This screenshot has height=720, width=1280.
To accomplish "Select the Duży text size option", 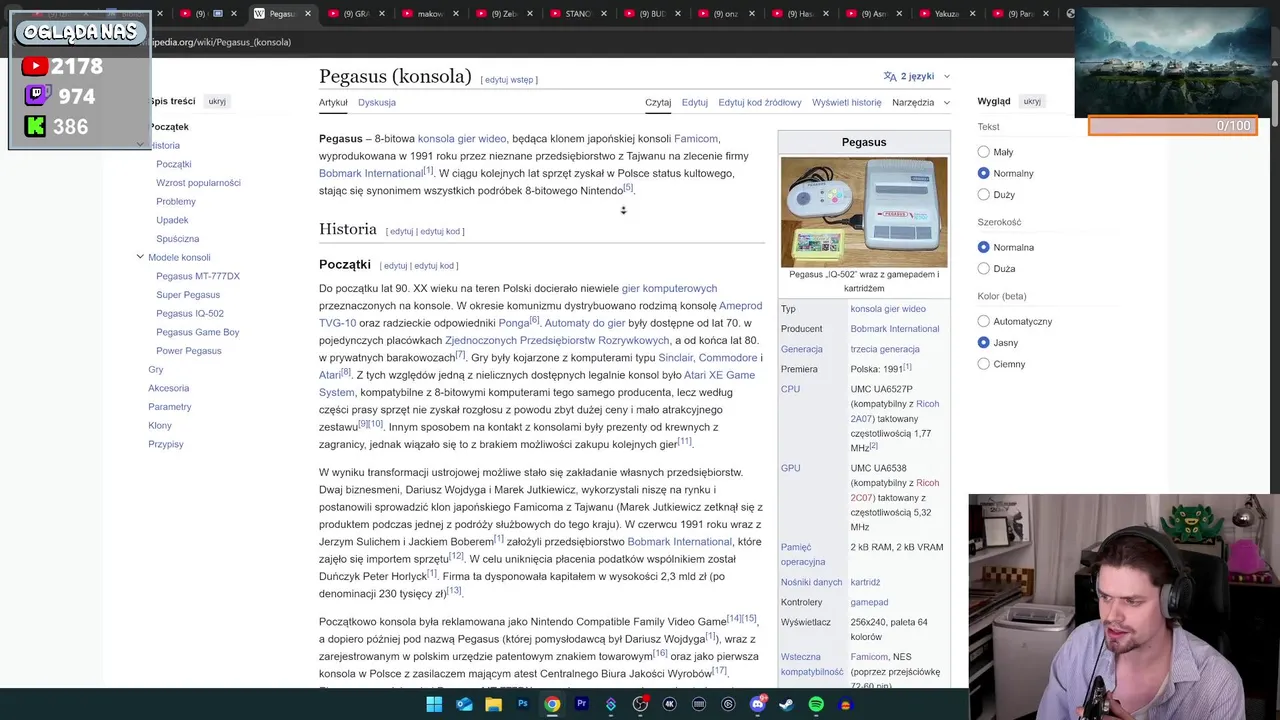I will [983, 194].
